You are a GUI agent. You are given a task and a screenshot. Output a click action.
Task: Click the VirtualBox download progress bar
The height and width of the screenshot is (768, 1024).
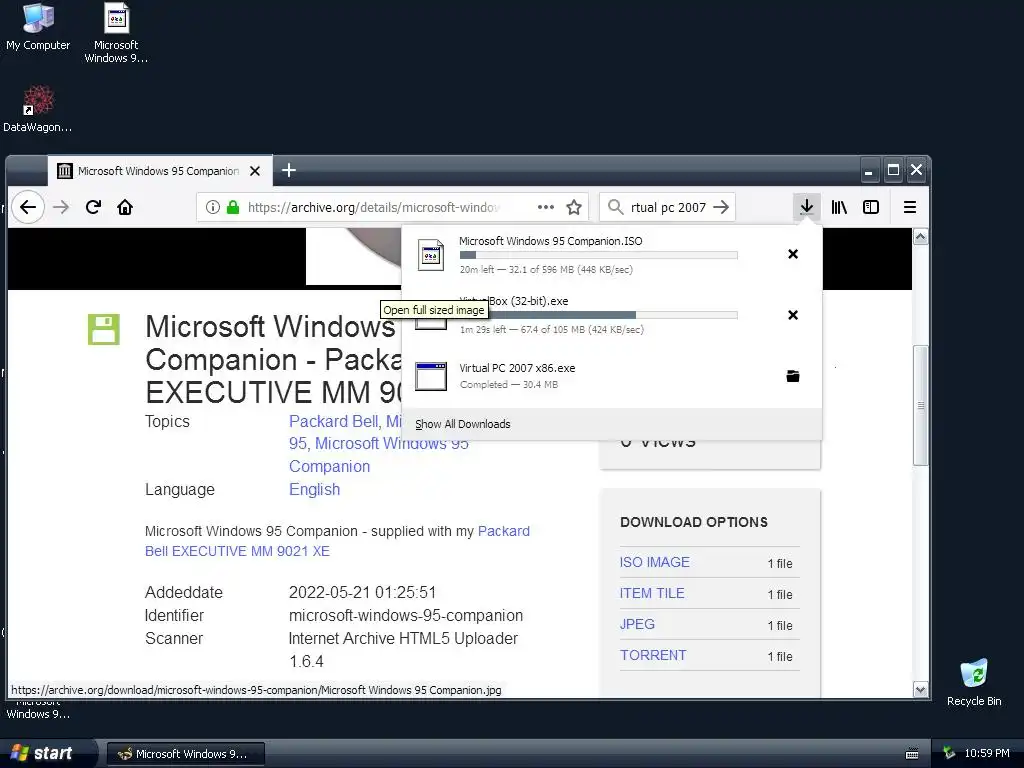click(x=598, y=315)
